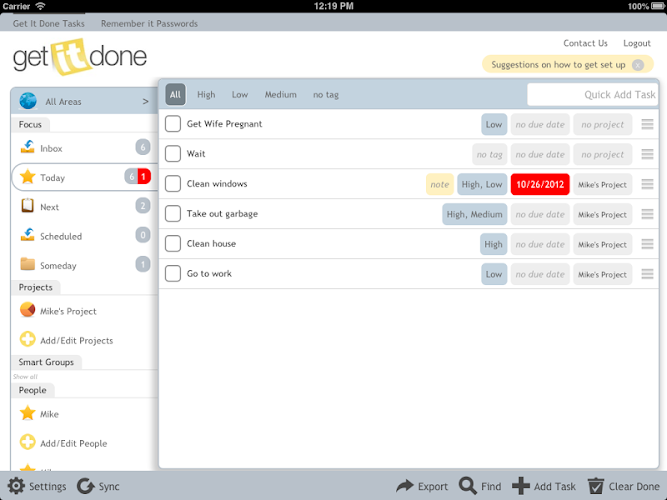Click the Add Task plus icon
The height and width of the screenshot is (500, 667).
521,486
